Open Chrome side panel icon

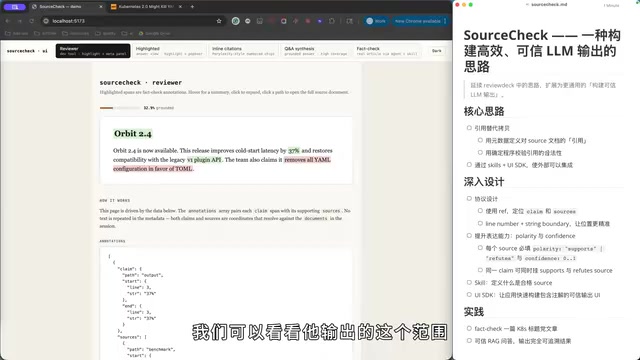click(x=349, y=21)
